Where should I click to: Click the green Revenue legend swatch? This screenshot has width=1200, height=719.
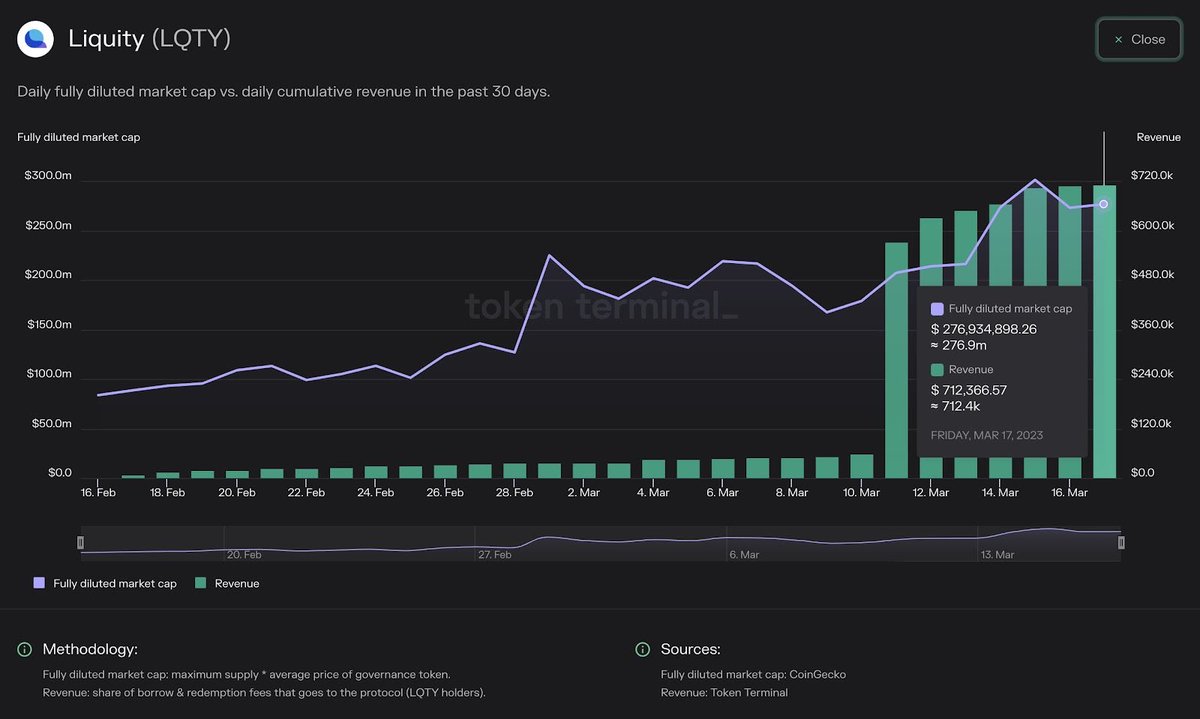pos(200,583)
